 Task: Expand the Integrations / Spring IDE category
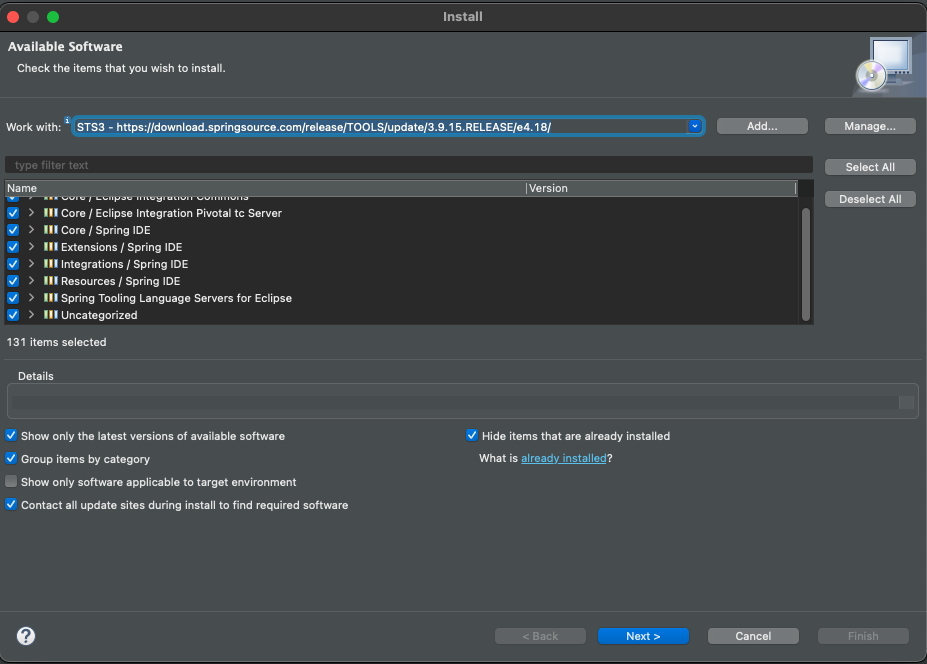pyautogui.click(x=31, y=264)
